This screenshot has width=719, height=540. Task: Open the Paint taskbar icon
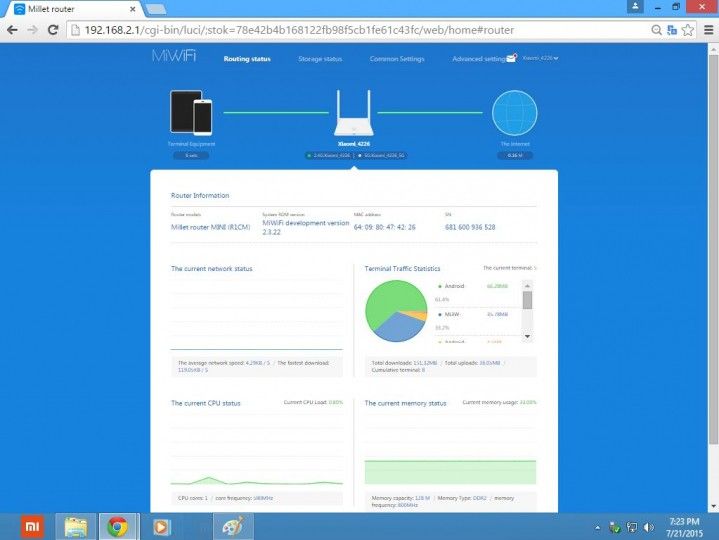(233, 527)
